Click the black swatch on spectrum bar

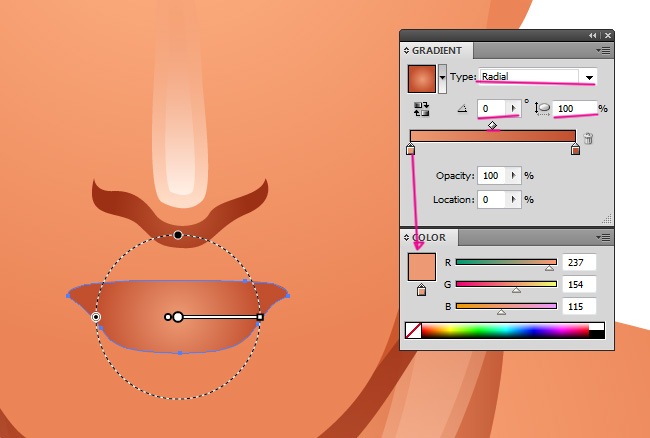(597, 334)
